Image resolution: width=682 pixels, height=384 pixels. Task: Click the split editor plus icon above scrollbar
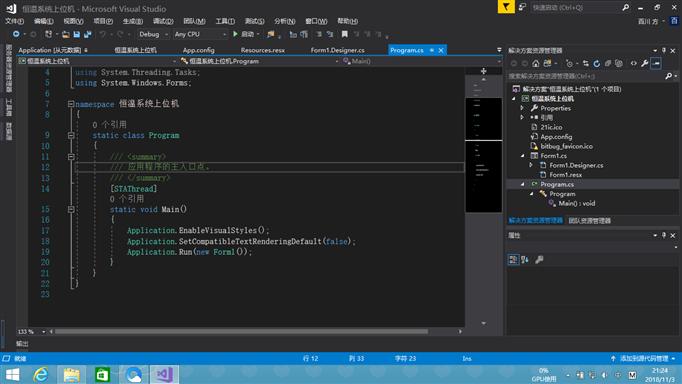(x=483, y=71)
